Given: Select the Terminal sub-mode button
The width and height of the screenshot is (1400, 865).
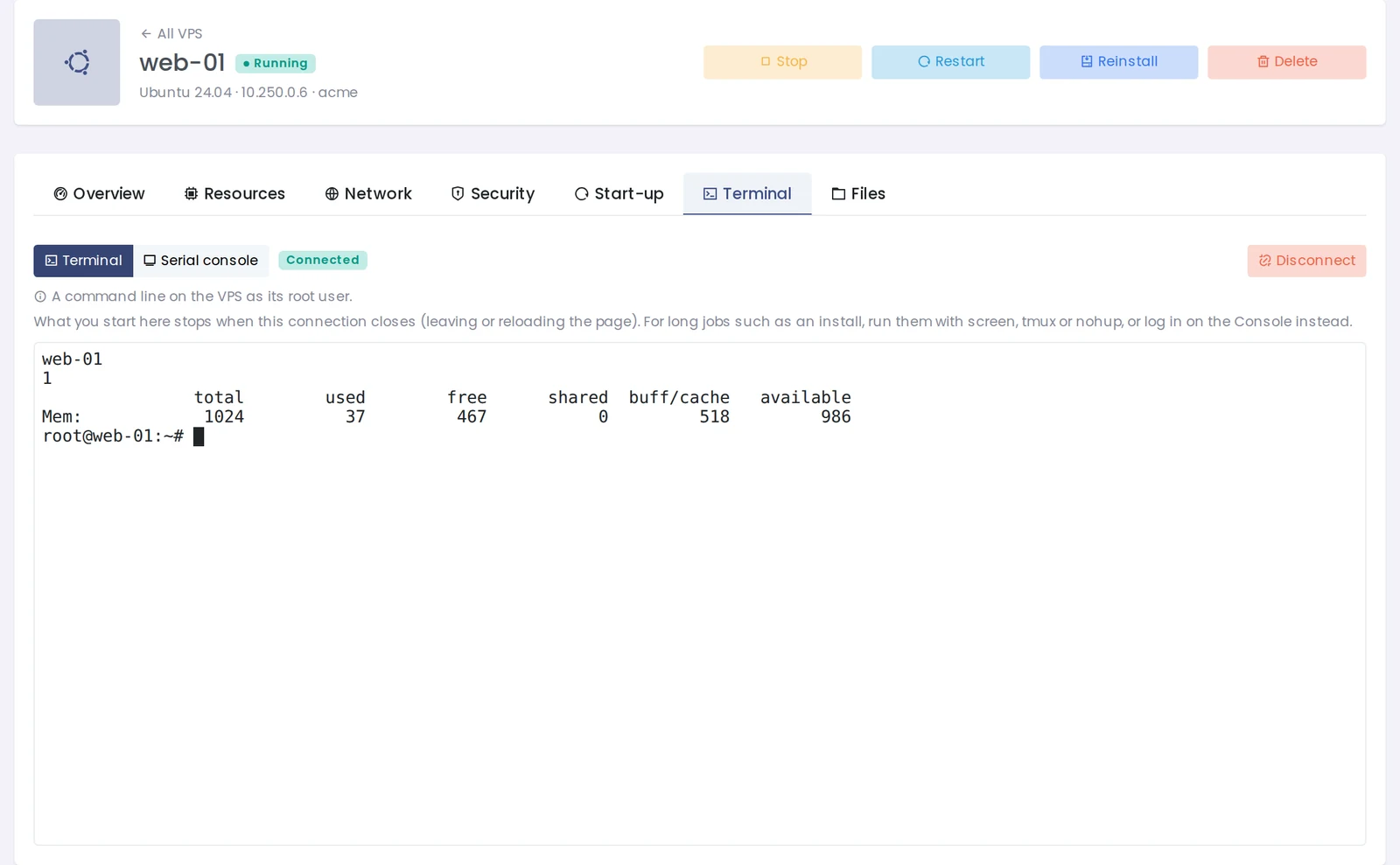Looking at the screenshot, I should coord(83,261).
